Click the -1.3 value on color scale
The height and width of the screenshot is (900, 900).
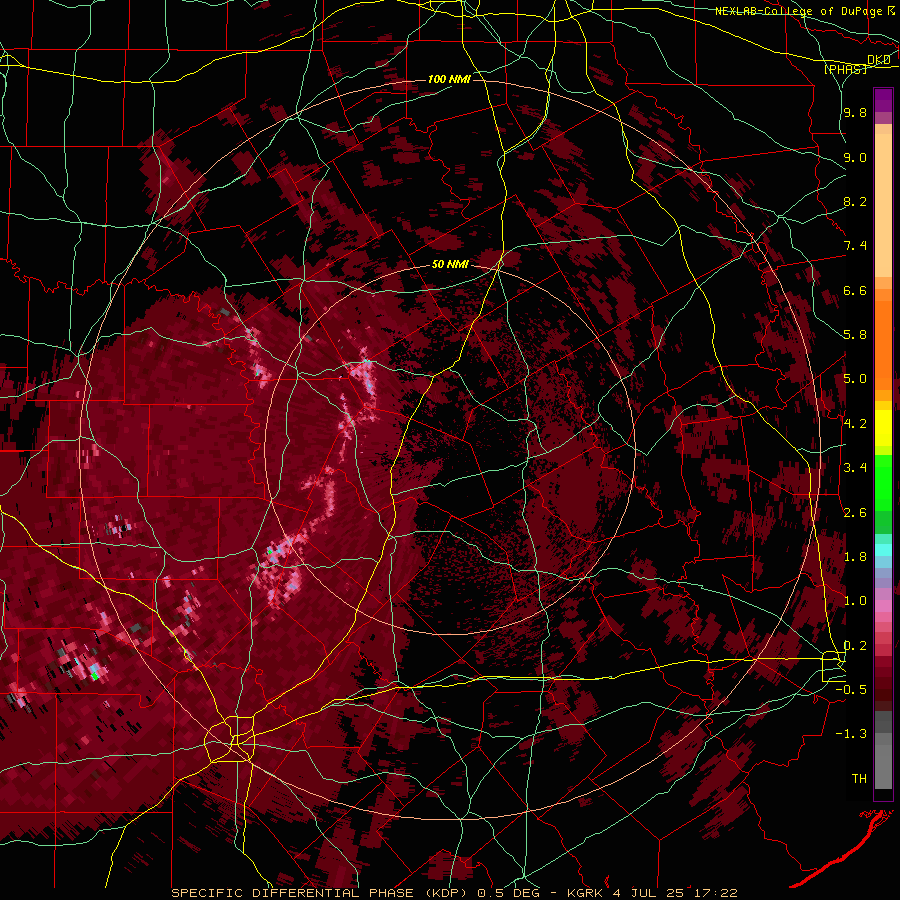tap(852, 734)
